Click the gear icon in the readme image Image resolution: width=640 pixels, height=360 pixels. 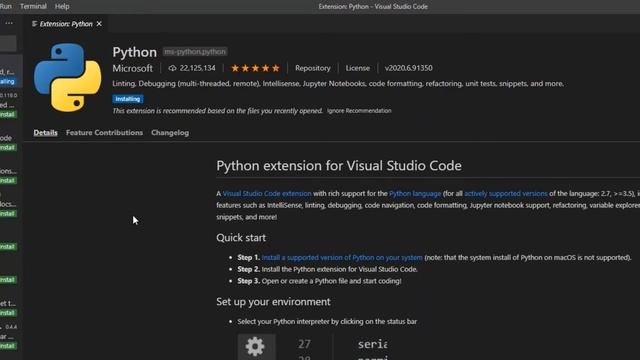tap(256, 347)
